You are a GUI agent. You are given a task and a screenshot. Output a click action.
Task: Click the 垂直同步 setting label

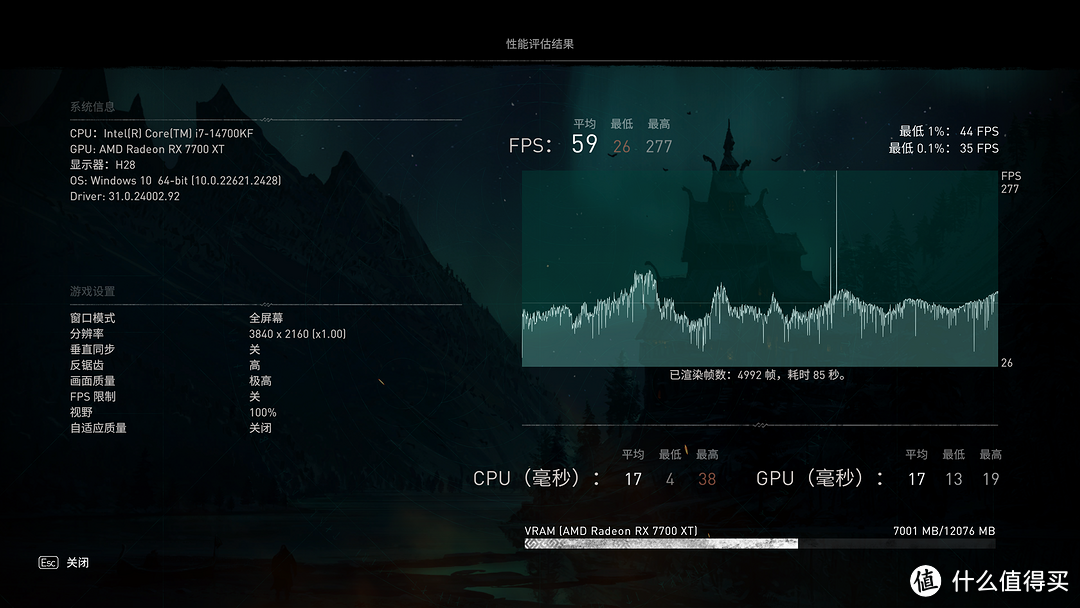tap(92, 350)
